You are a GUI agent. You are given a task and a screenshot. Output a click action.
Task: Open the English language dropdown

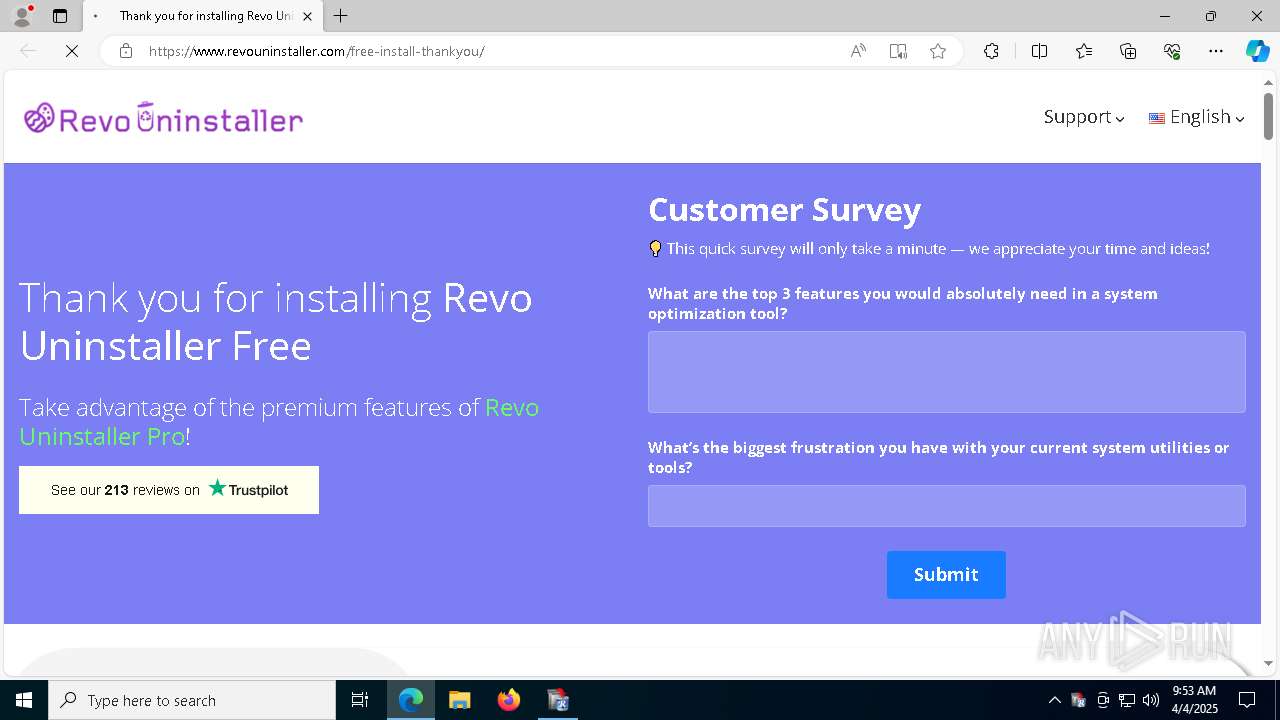[x=1197, y=117]
